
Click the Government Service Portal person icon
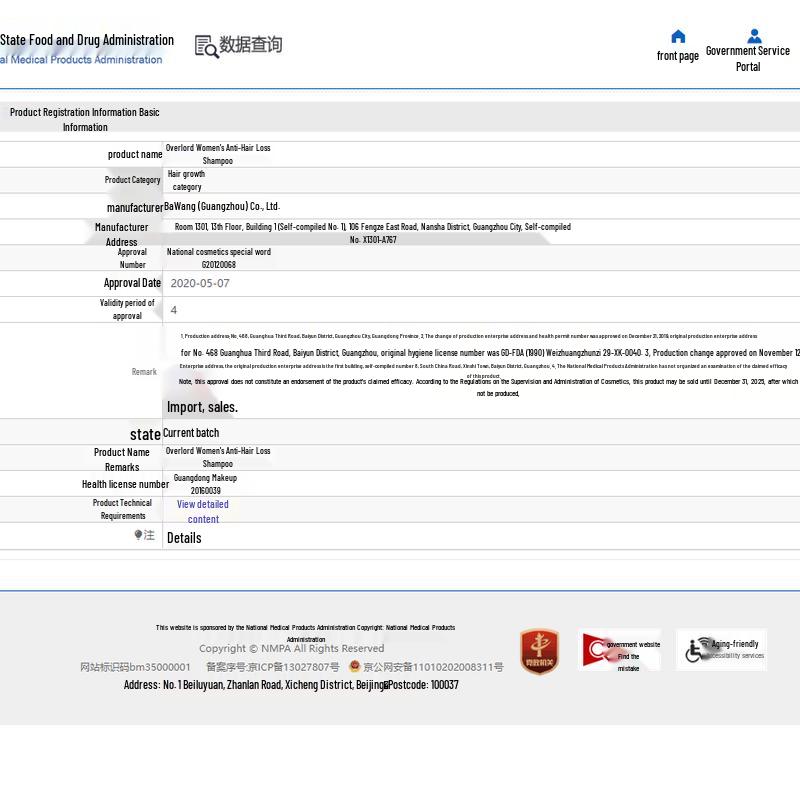[754, 35]
